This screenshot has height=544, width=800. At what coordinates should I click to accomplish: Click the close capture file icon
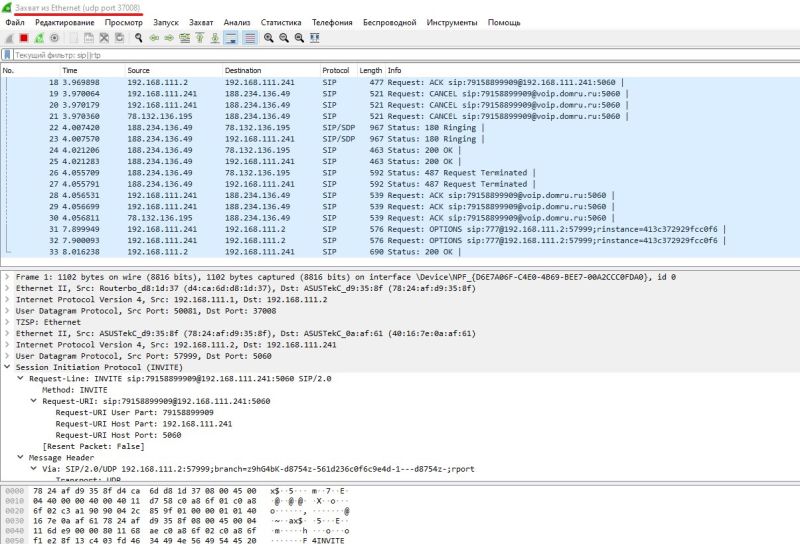pos(104,38)
